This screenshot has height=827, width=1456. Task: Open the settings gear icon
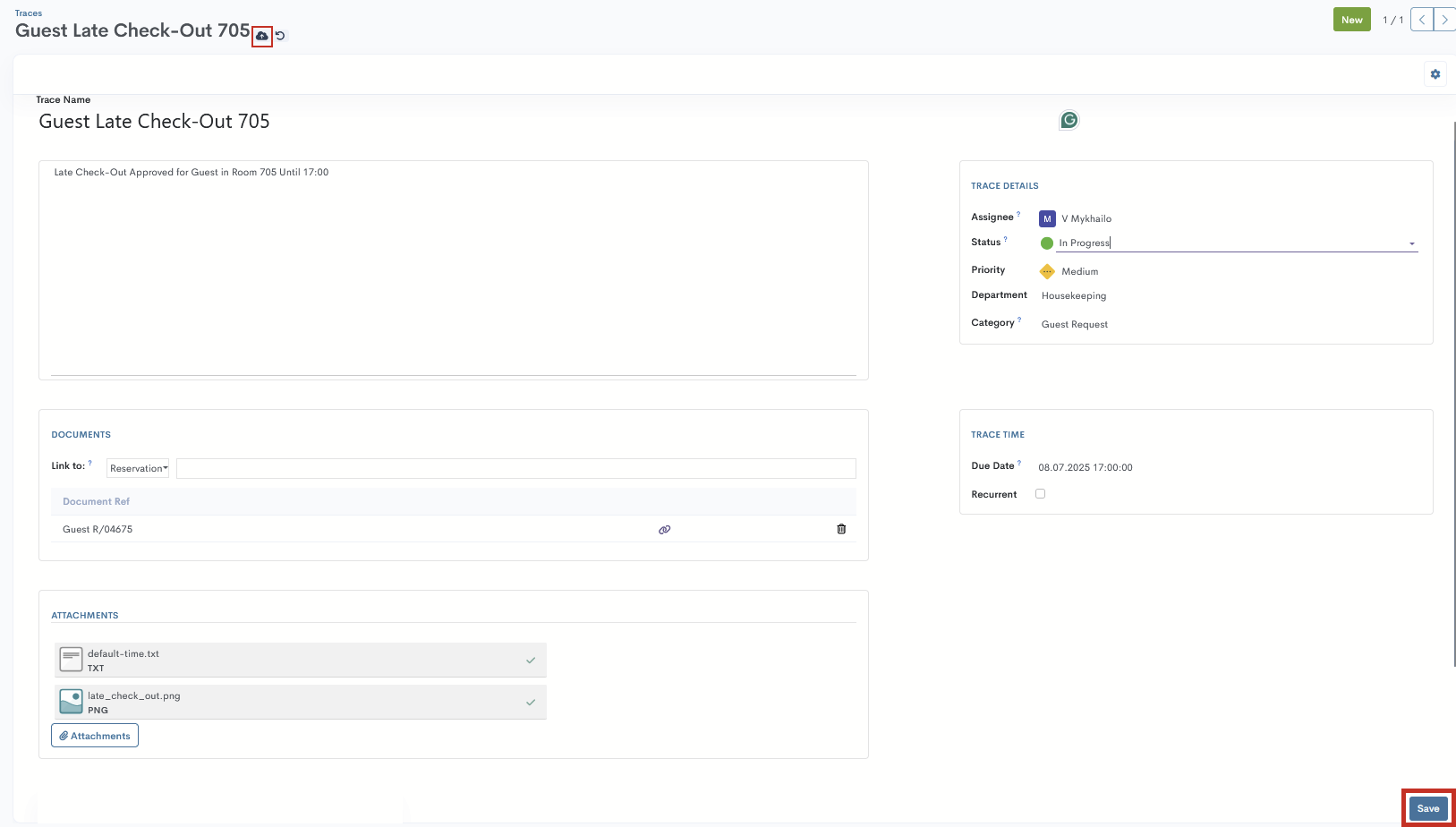click(1435, 74)
